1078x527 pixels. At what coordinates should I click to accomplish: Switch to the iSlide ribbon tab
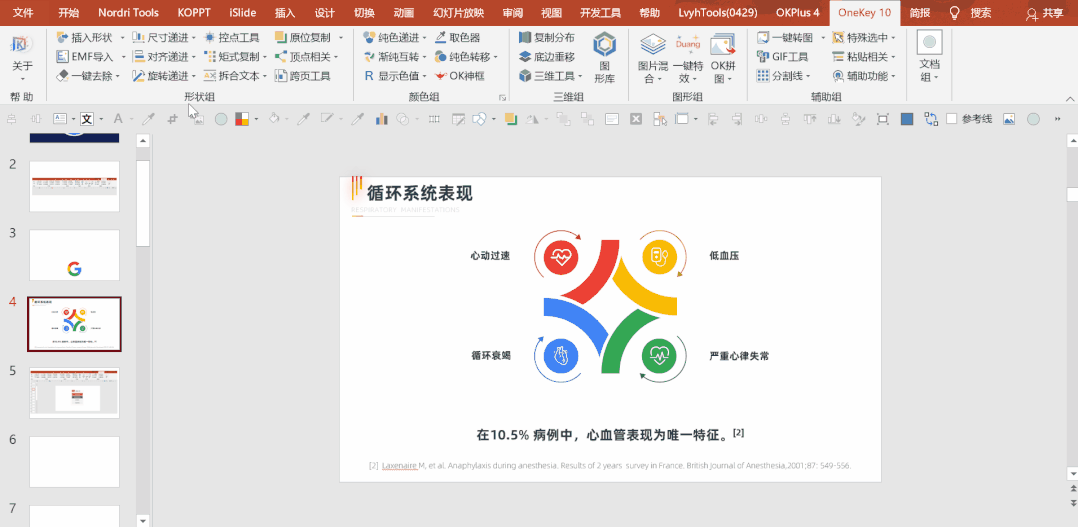point(243,12)
